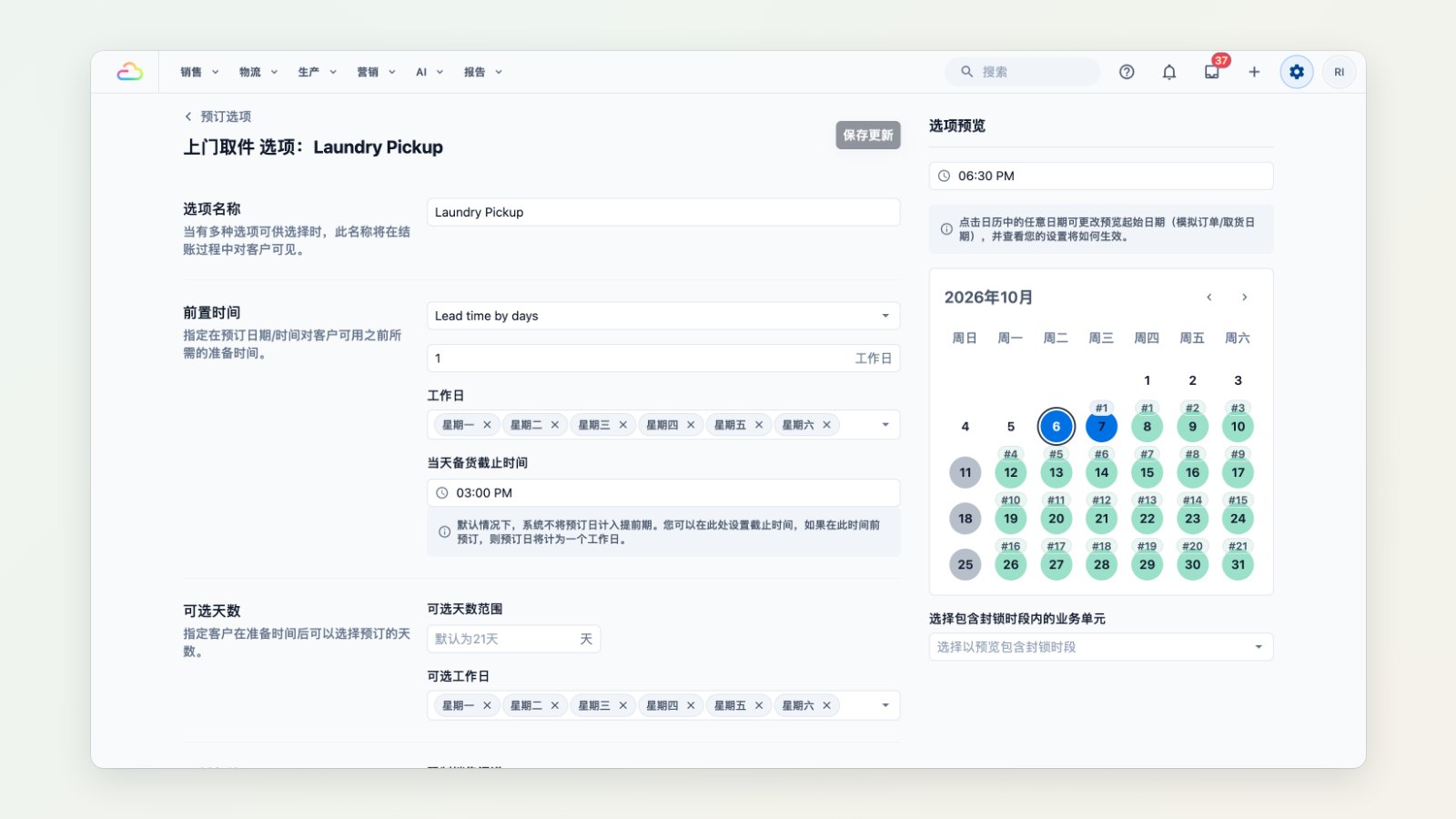
Task: Select October 6 in the calendar
Action: [1056, 426]
